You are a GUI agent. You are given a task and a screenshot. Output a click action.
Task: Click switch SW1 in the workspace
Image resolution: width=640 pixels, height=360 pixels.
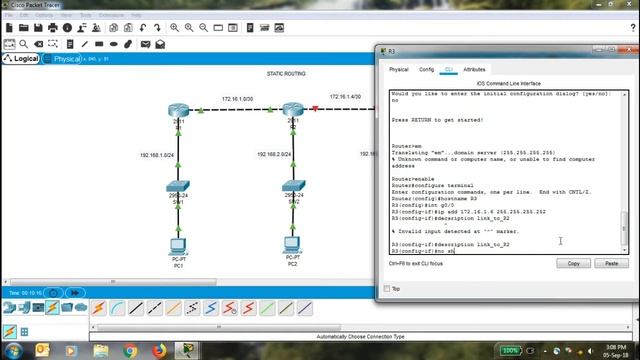(178, 186)
